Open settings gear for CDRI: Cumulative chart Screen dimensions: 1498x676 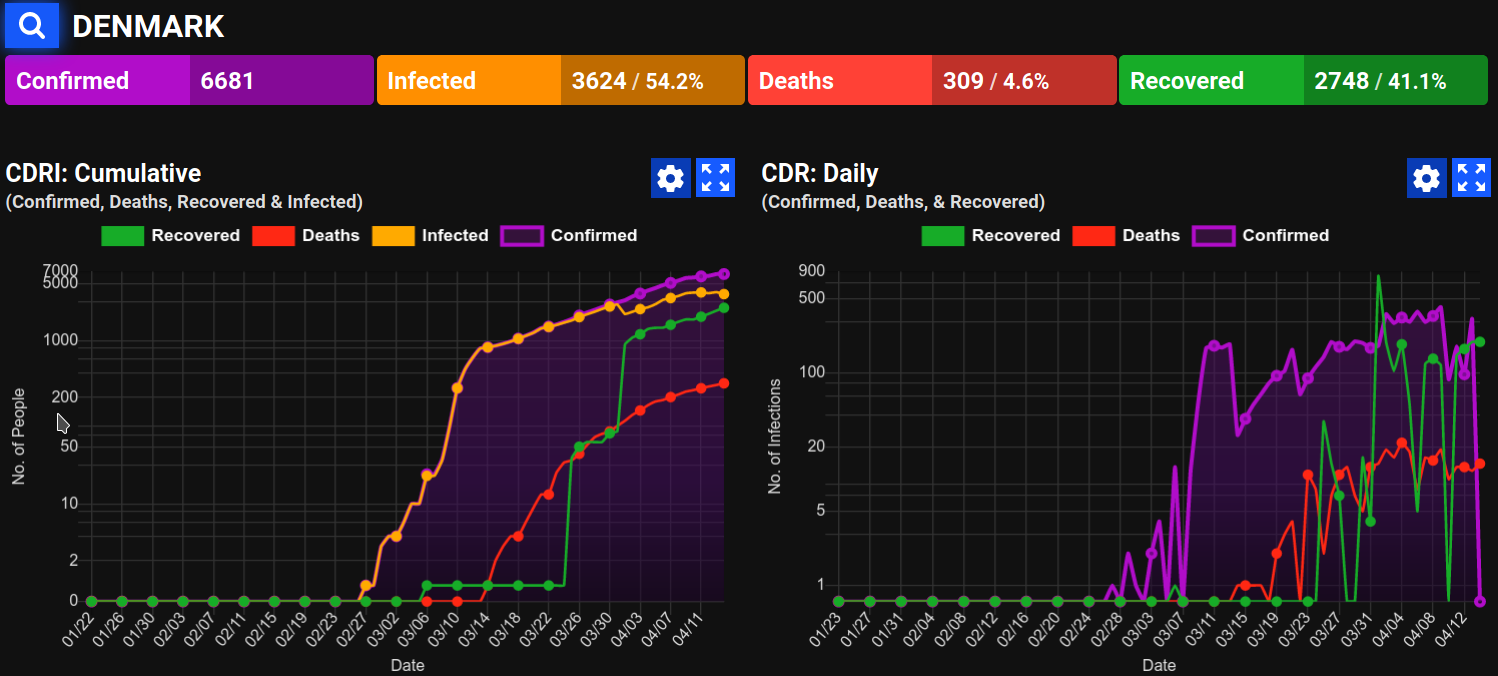click(670, 178)
